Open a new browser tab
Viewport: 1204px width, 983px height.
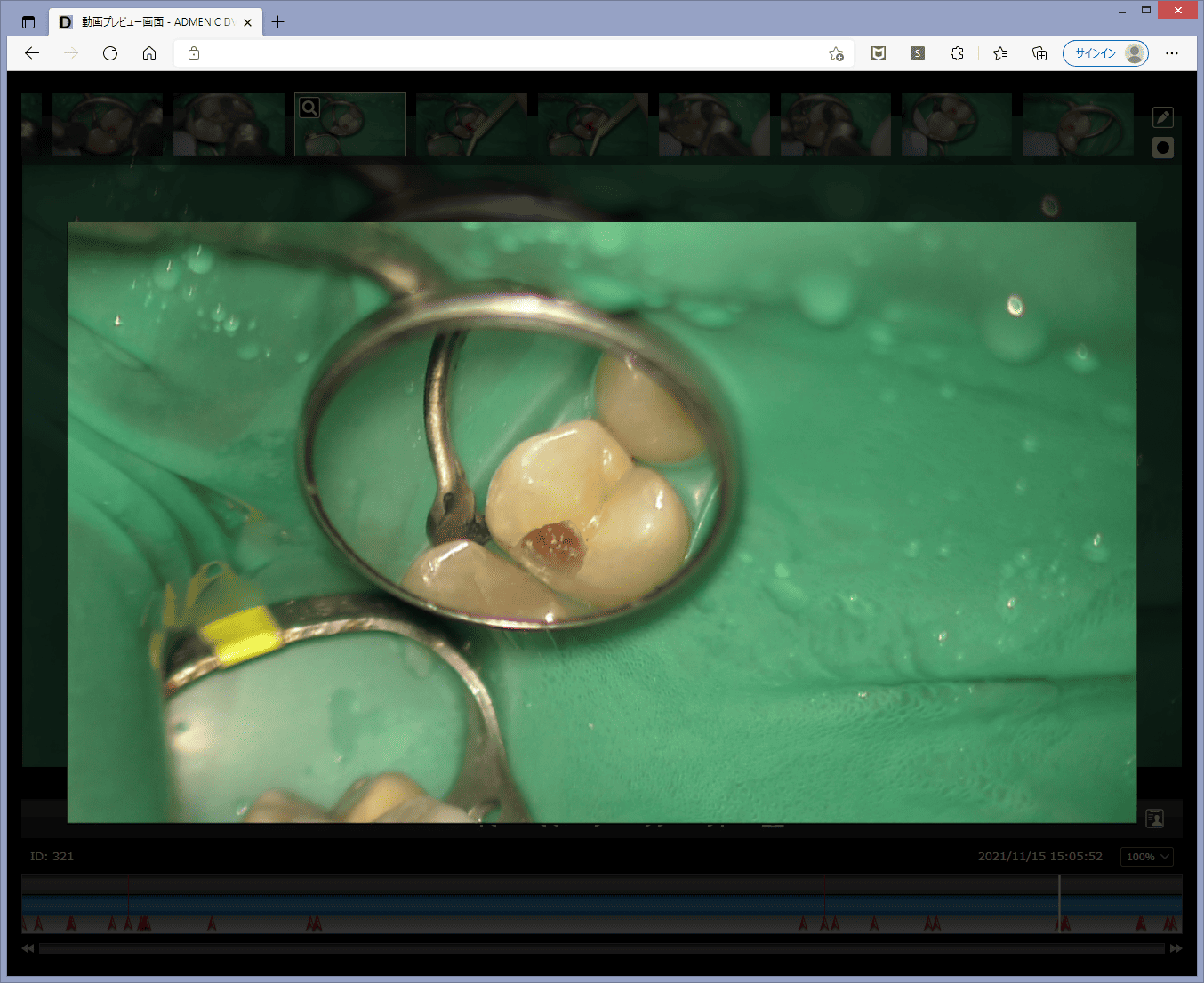278,22
